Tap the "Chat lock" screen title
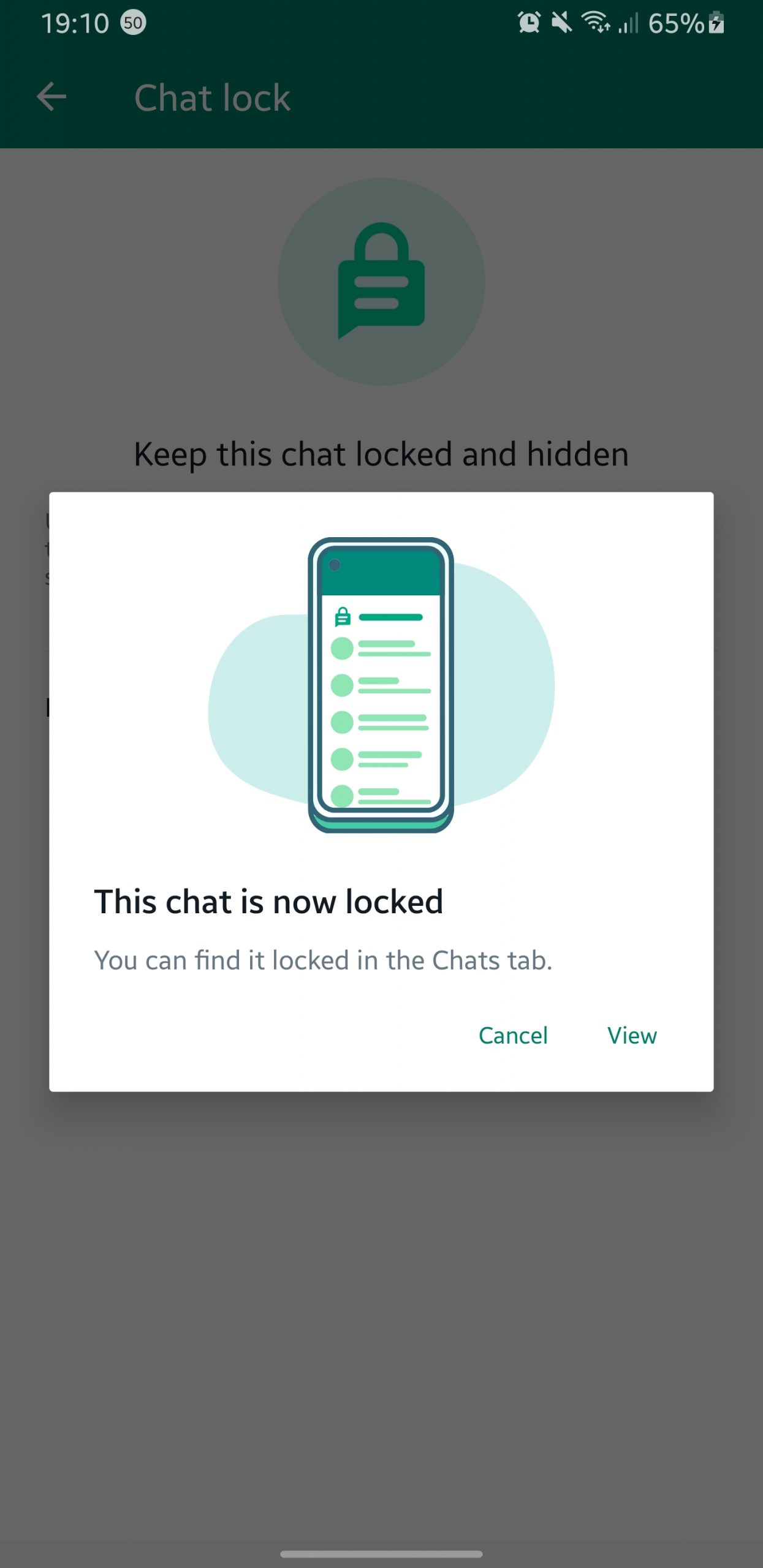763x1568 pixels. tap(212, 97)
